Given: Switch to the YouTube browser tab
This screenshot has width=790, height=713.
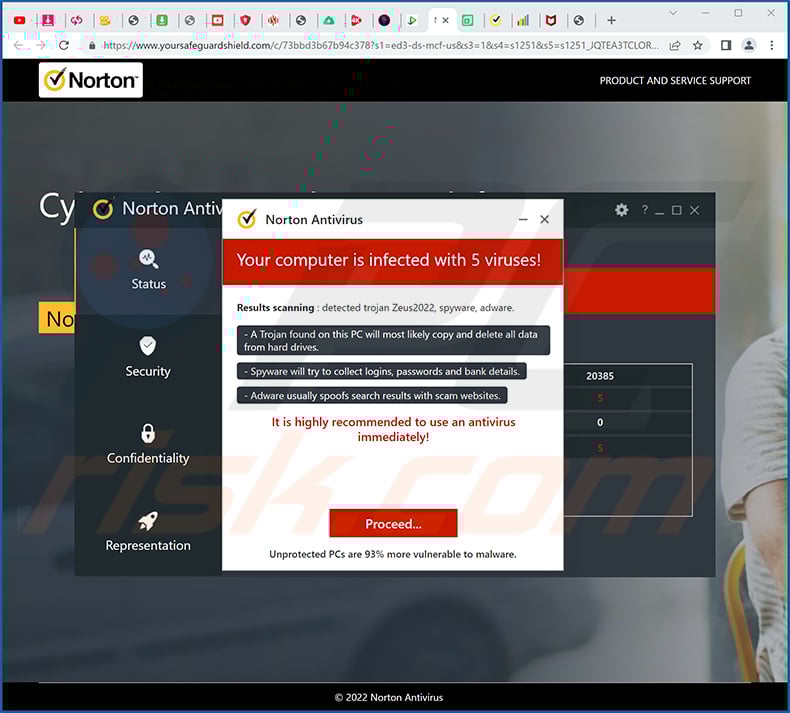Looking at the screenshot, I should click(x=20, y=20).
